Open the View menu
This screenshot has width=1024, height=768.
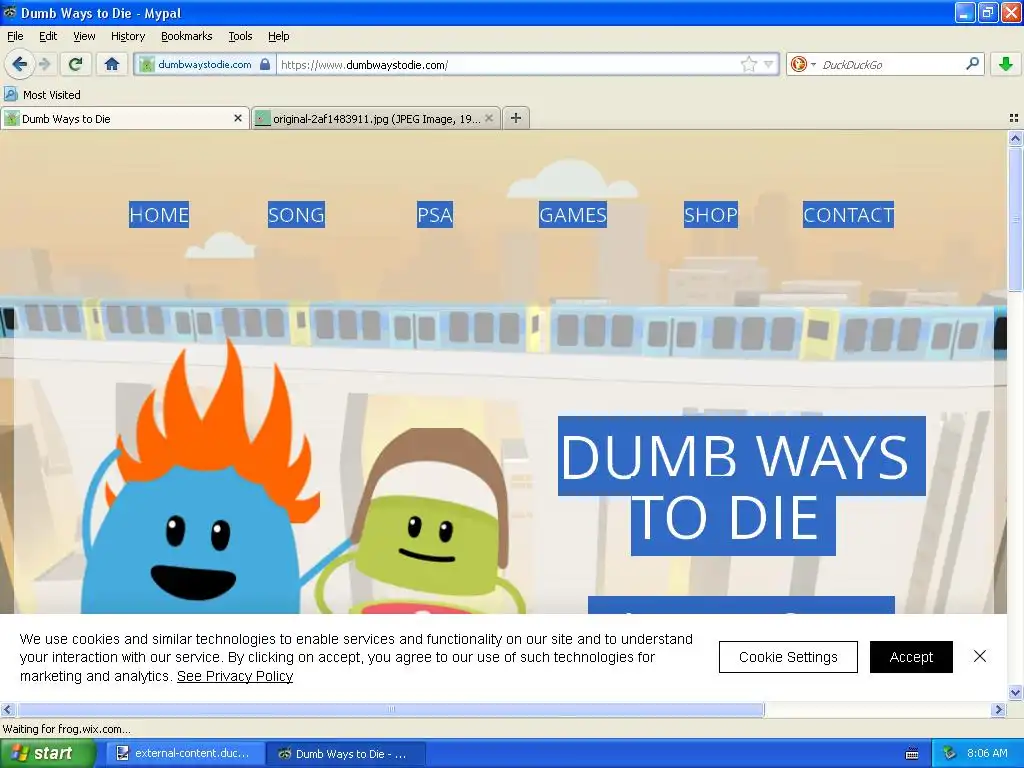coord(84,36)
